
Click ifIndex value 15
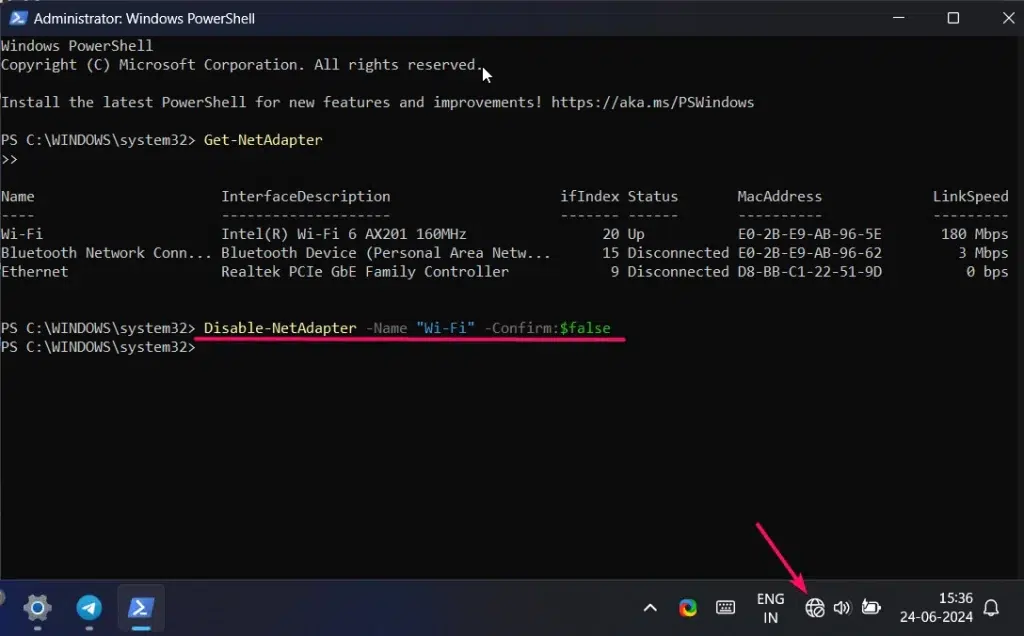(x=611, y=253)
